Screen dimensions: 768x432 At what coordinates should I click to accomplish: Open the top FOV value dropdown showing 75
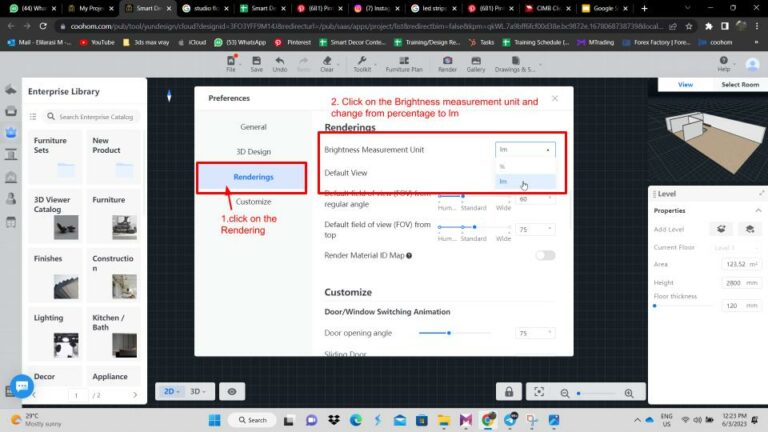[x=535, y=229]
